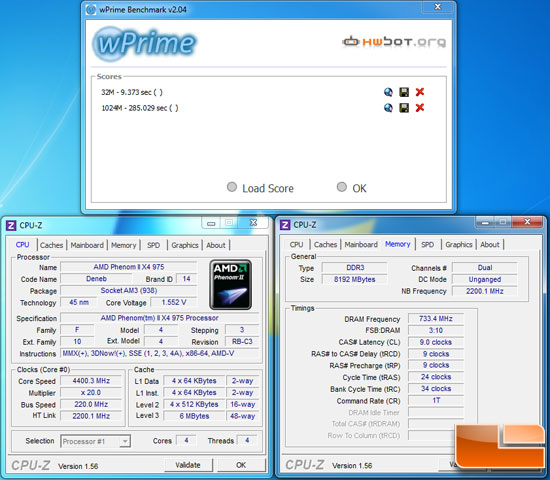The width and height of the screenshot is (550, 480).
Task: Click the wPrime title bar app icon
Action: click(90, 10)
